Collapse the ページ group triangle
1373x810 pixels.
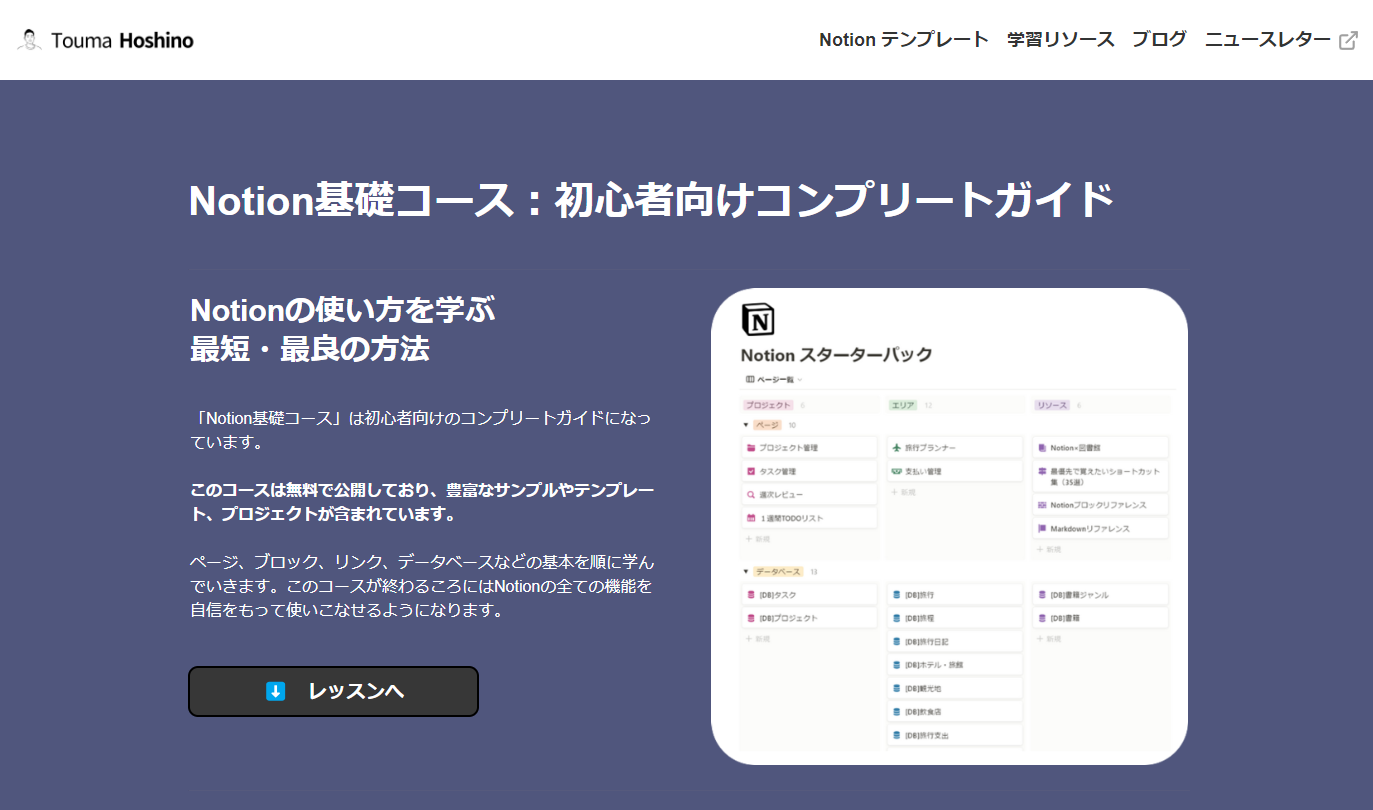(x=745, y=425)
